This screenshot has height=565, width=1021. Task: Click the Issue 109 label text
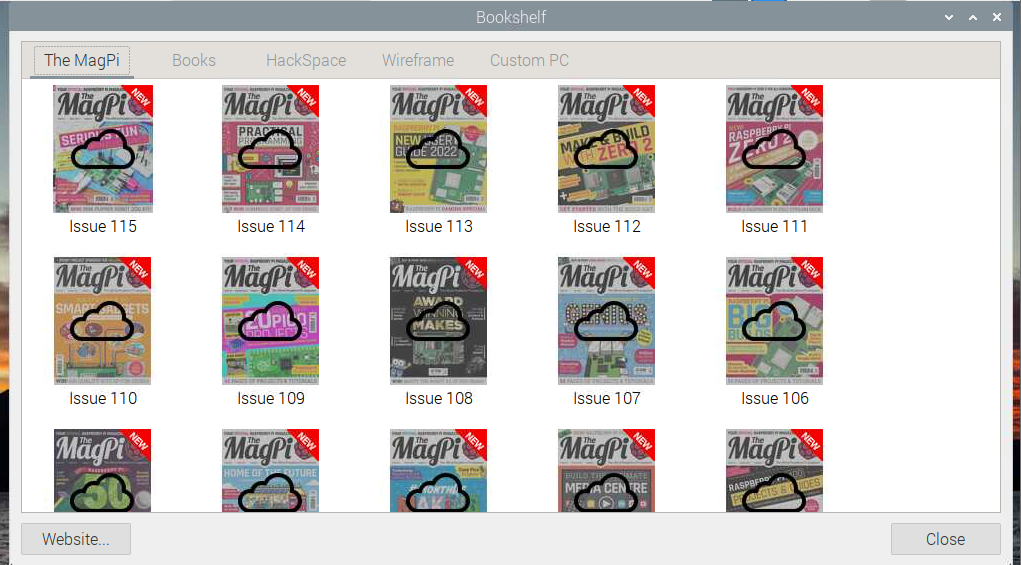coord(271,398)
